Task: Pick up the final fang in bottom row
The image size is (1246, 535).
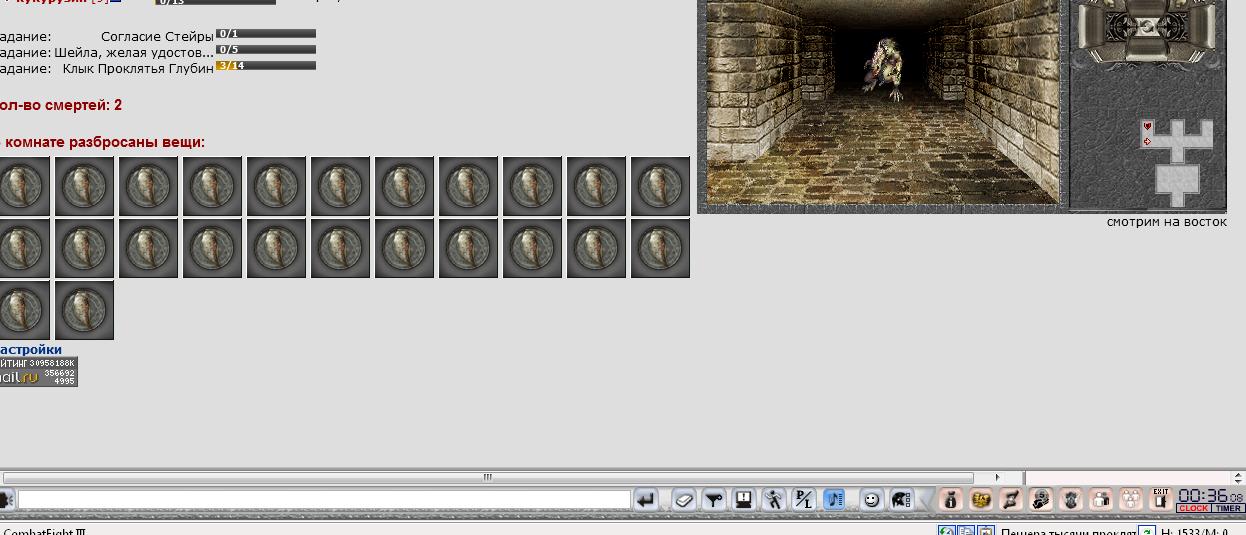Action: click(x=84, y=310)
